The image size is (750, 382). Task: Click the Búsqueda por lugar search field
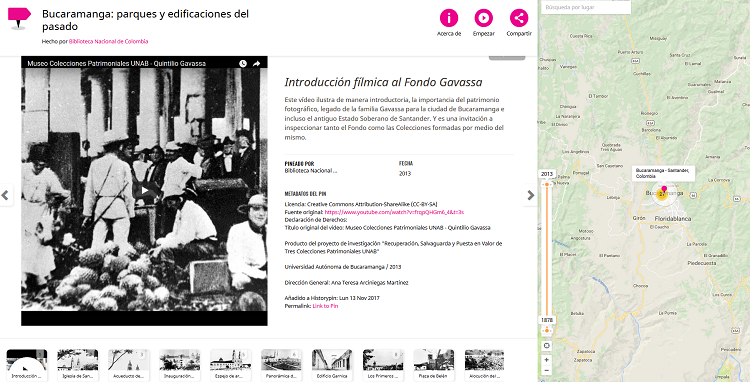pyautogui.click(x=586, y=7)
